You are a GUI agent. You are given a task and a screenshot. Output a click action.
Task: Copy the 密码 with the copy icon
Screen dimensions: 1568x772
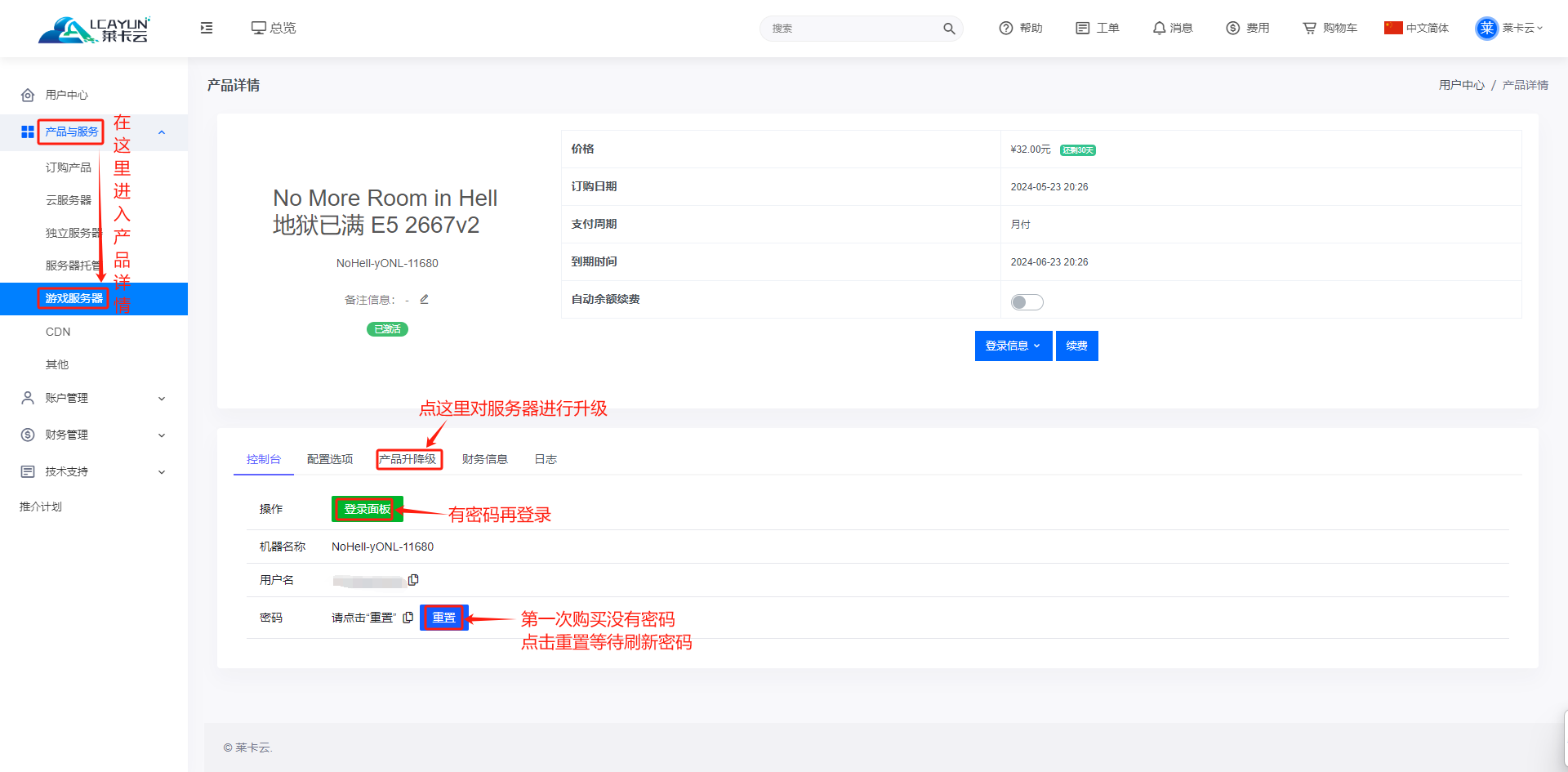[408, 618]
